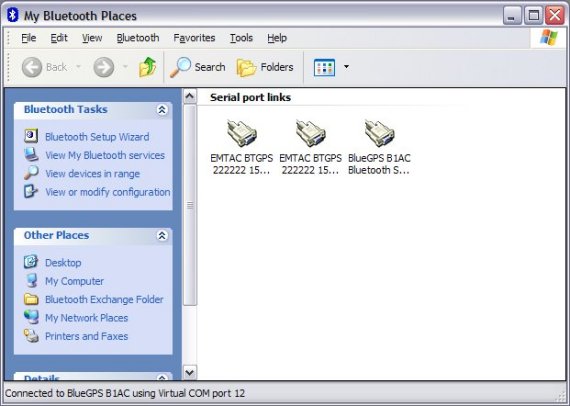Open the Back button history dropdown
Screen dimensions: 570x406
click(79, 67)
